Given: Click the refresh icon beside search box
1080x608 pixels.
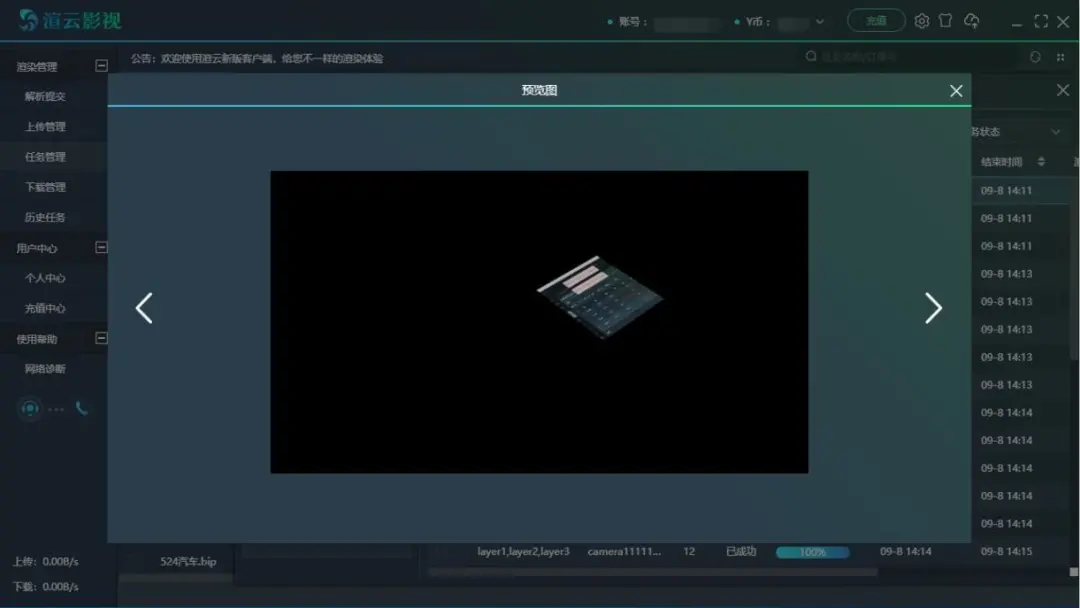Looking at the screenshot, I should point(1035,57).
